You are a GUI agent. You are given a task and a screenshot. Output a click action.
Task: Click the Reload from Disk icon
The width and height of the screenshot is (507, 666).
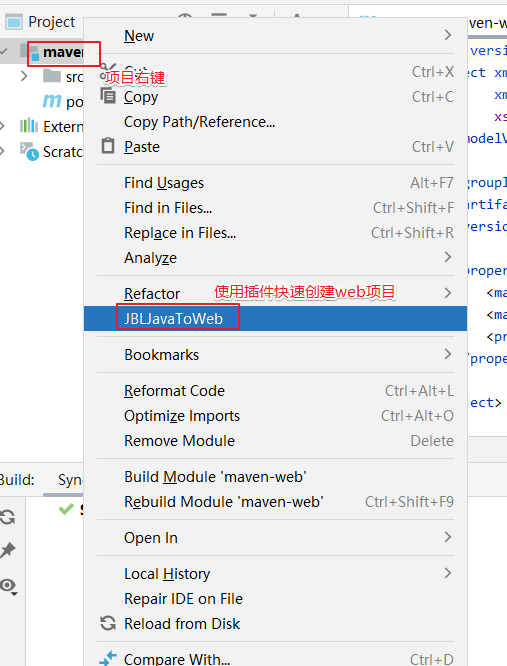[108, 623]
